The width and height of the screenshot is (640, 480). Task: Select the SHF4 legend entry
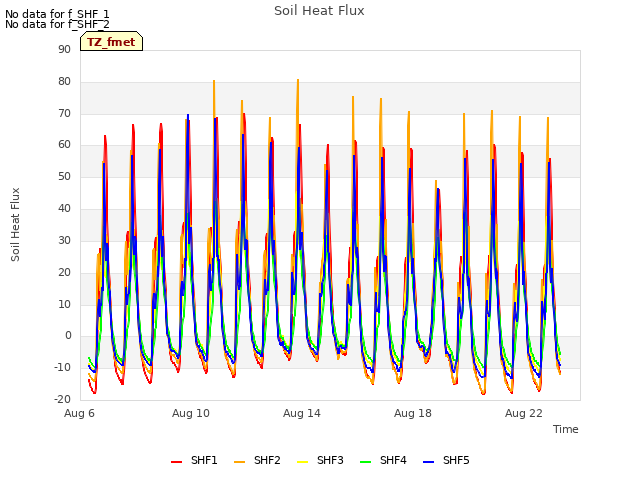pos(383,460)
